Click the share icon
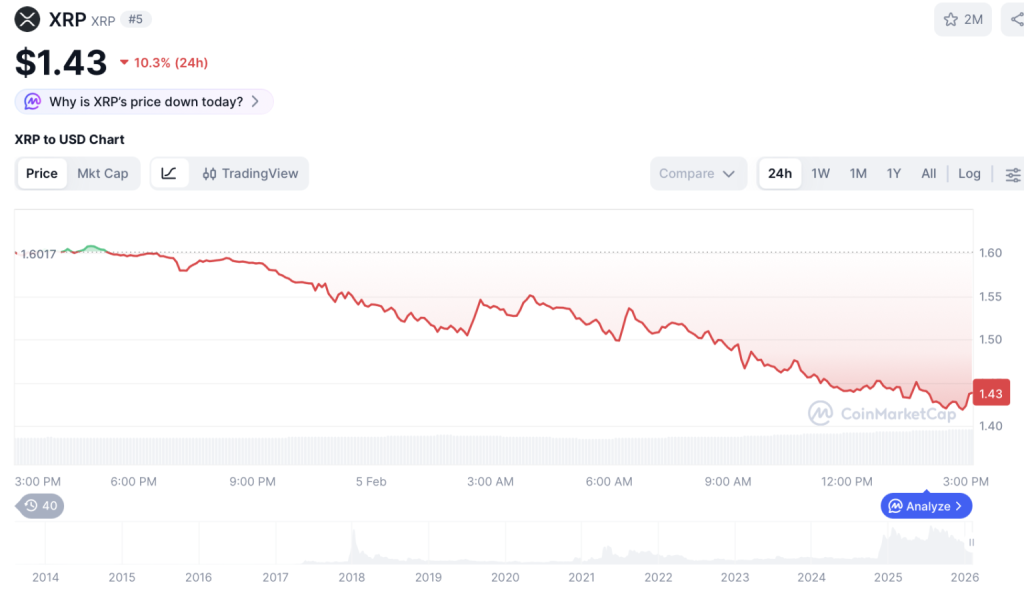 [x=1014, y=19]
